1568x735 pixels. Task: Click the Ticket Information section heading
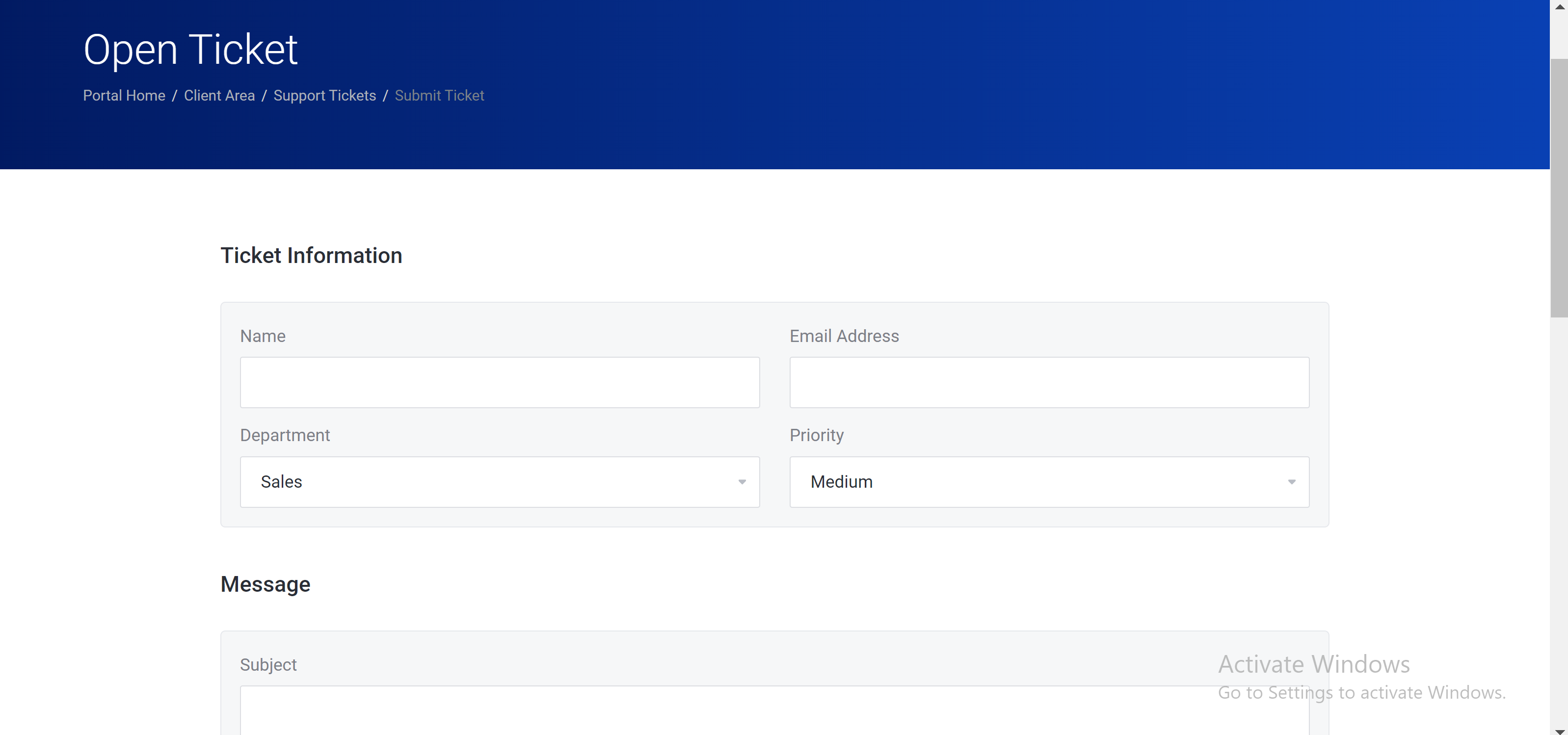click(x=311, y=256)
